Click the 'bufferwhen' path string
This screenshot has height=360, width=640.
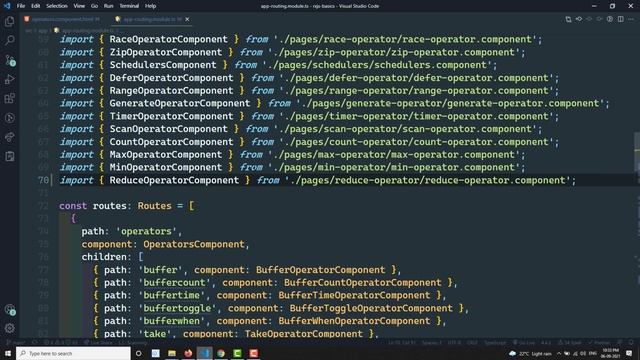(x=171, y=321)
